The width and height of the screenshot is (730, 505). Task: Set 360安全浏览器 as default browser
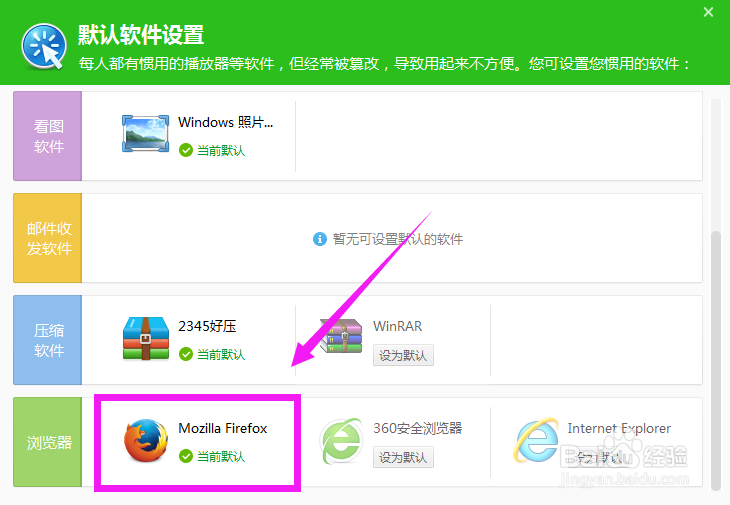403,458
